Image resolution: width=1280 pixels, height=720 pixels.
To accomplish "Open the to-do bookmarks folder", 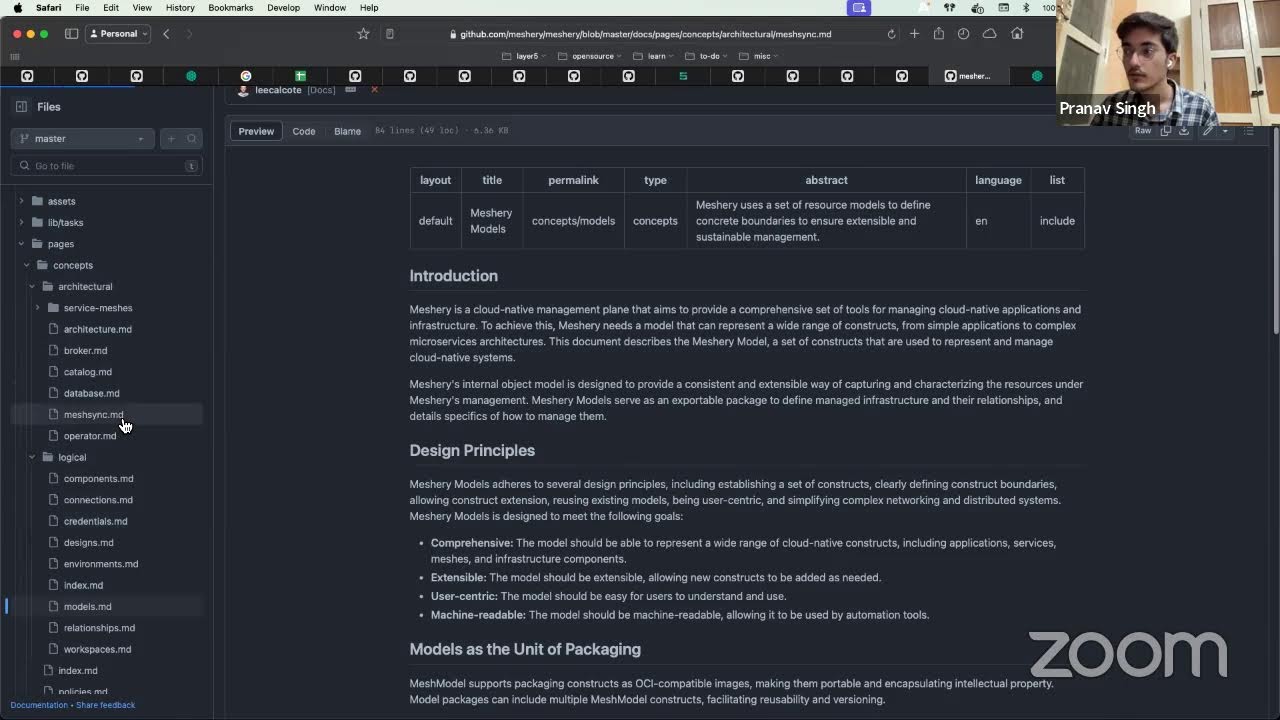I will pos(706,56).
